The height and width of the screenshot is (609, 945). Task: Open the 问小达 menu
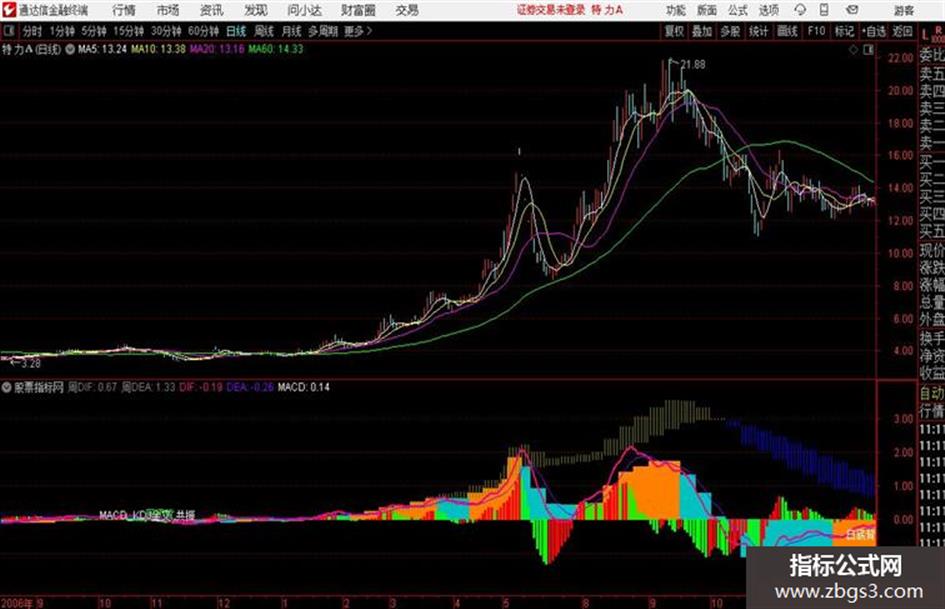[x=304, y=10]
